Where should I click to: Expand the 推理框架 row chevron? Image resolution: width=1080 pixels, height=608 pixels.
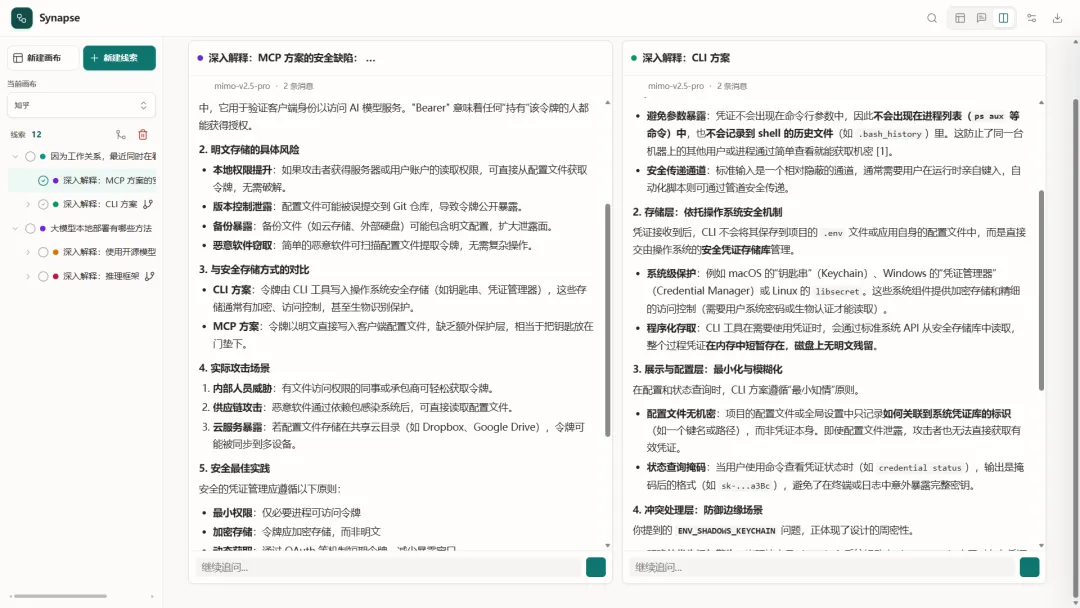(28, 276)
